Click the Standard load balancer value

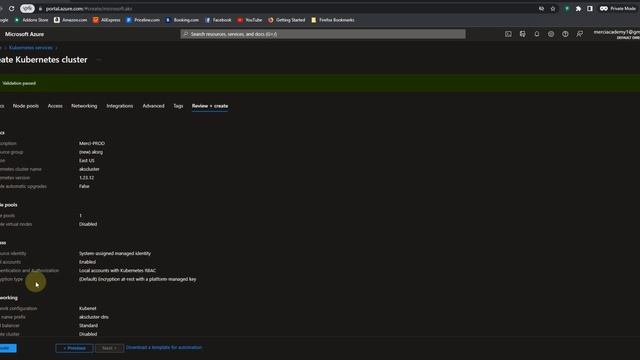pos(88,326)
